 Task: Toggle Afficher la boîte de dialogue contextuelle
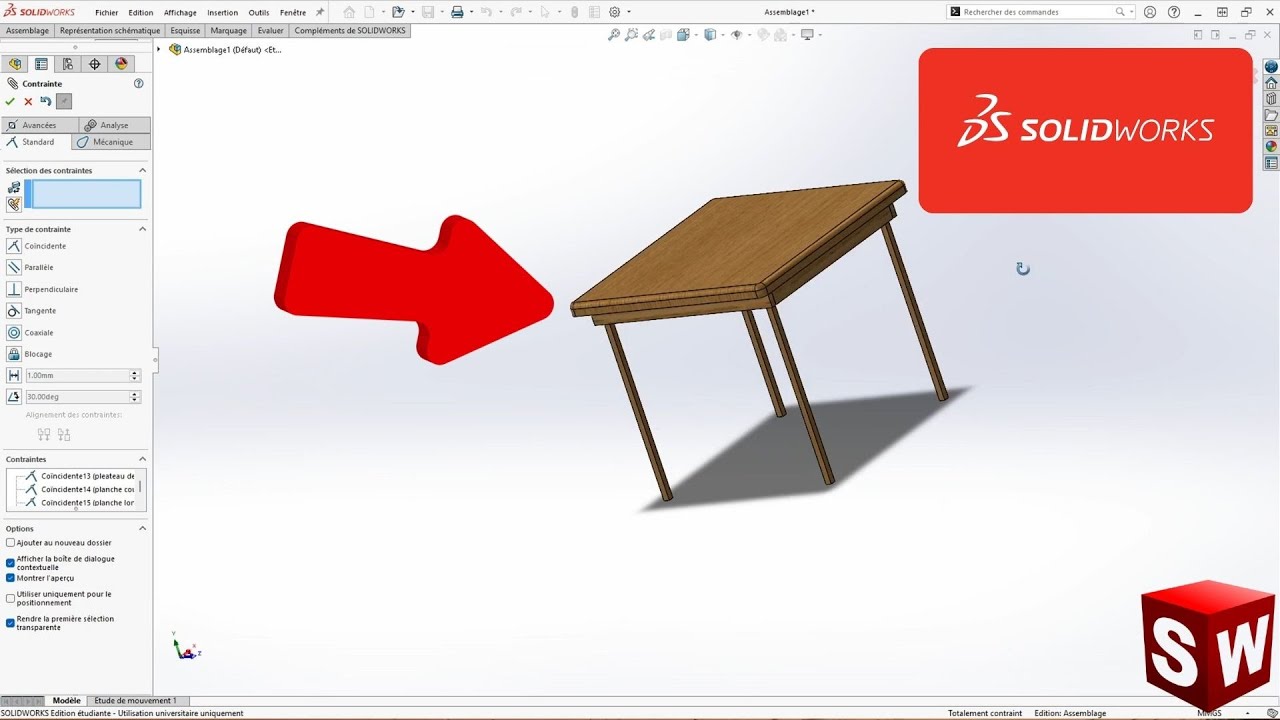(11, 563)
